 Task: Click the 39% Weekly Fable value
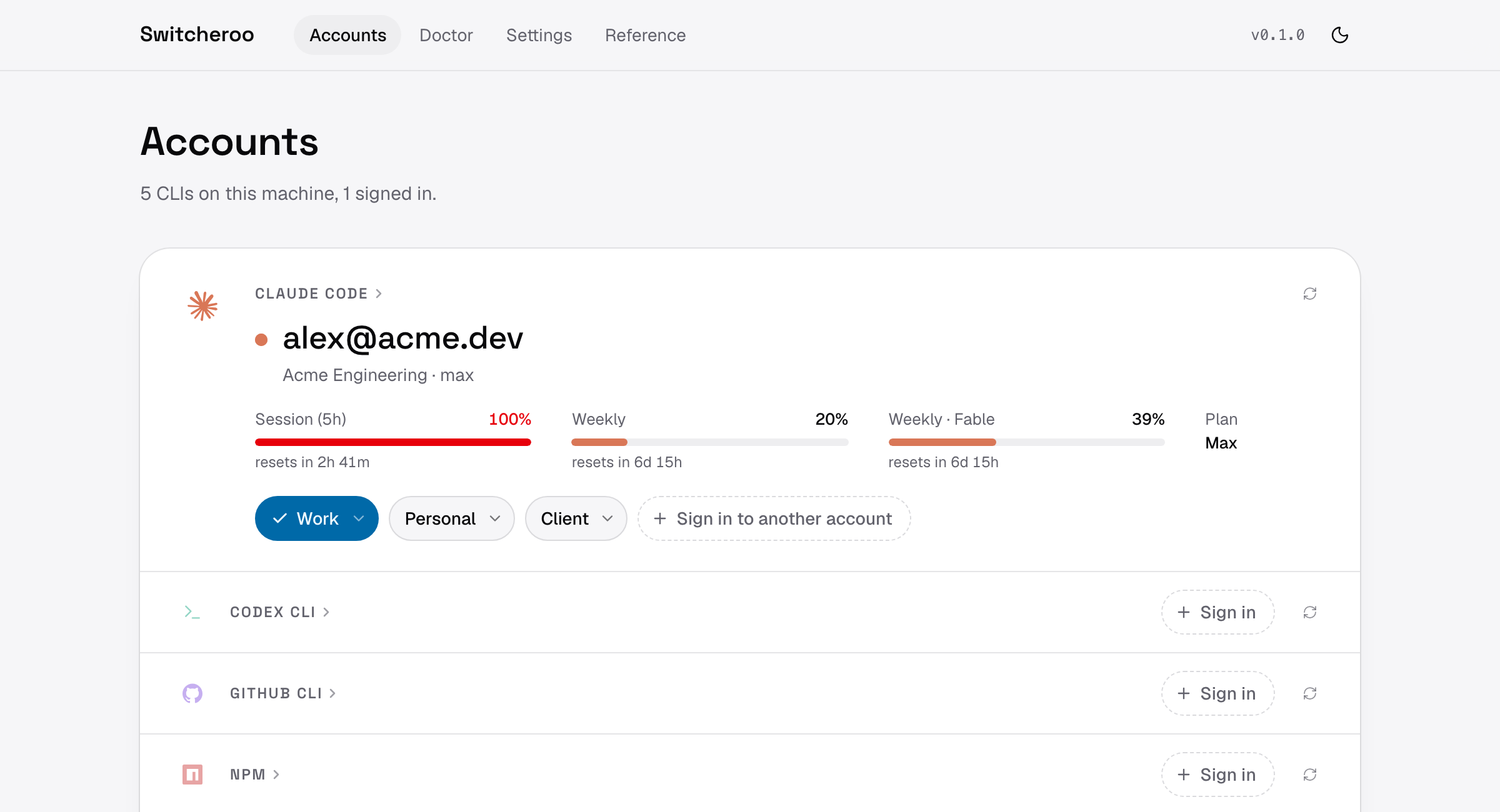point(1147,419)
